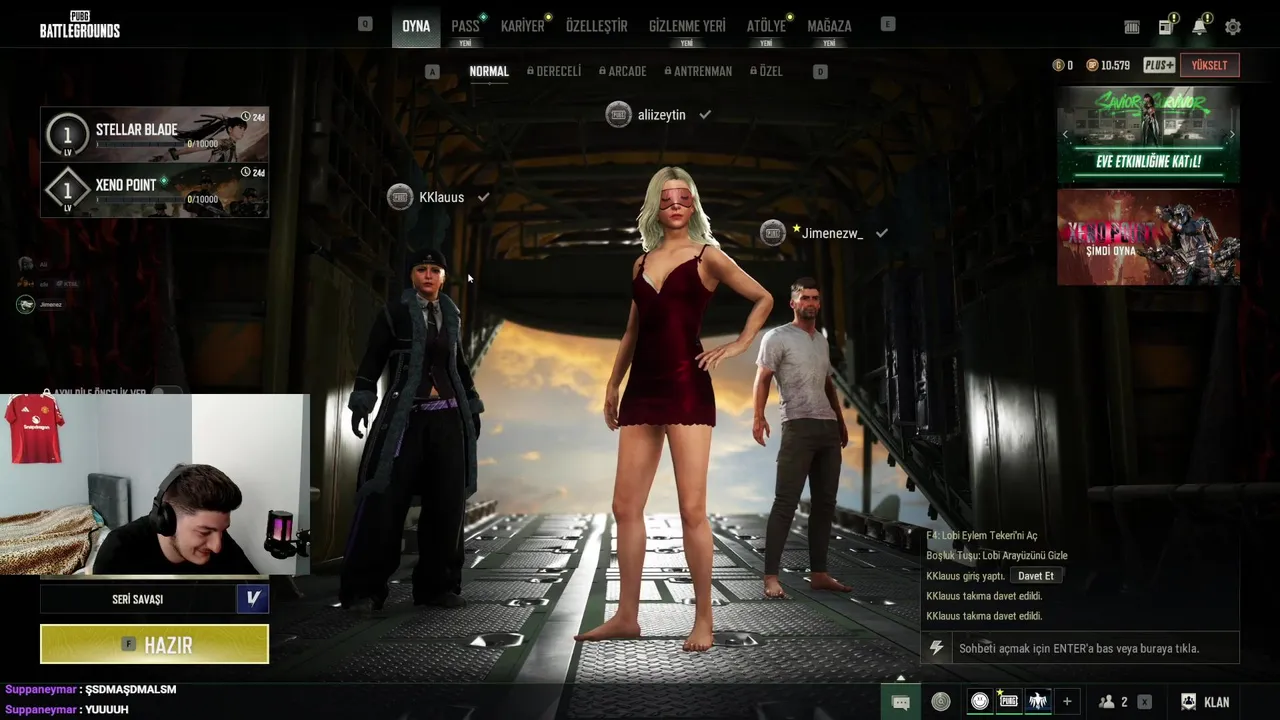Open the MAĞAZA store tab

pyautogui.click(x=829, y=26)
